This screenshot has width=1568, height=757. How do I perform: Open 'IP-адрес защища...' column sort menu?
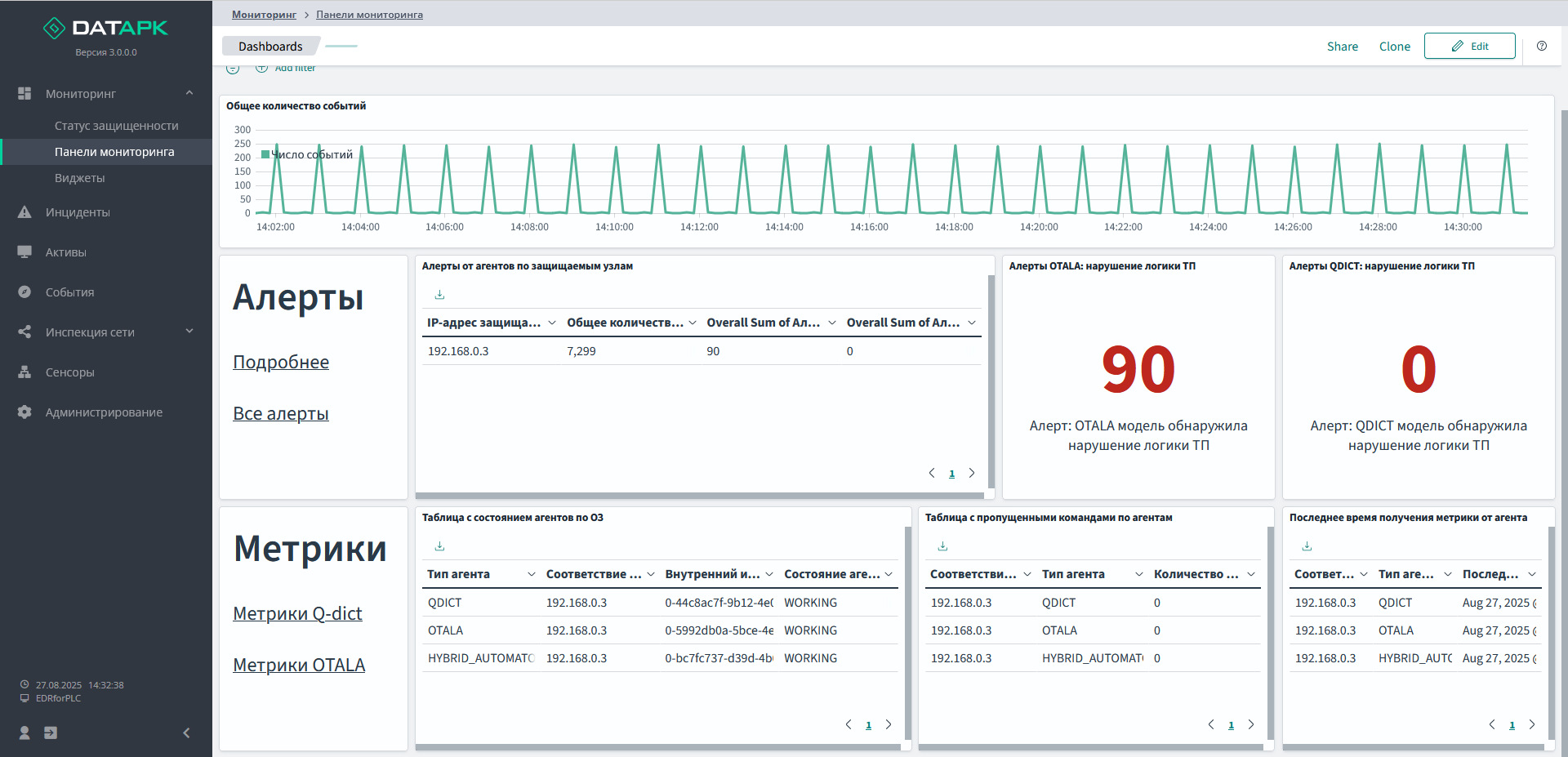coord(551,323)
